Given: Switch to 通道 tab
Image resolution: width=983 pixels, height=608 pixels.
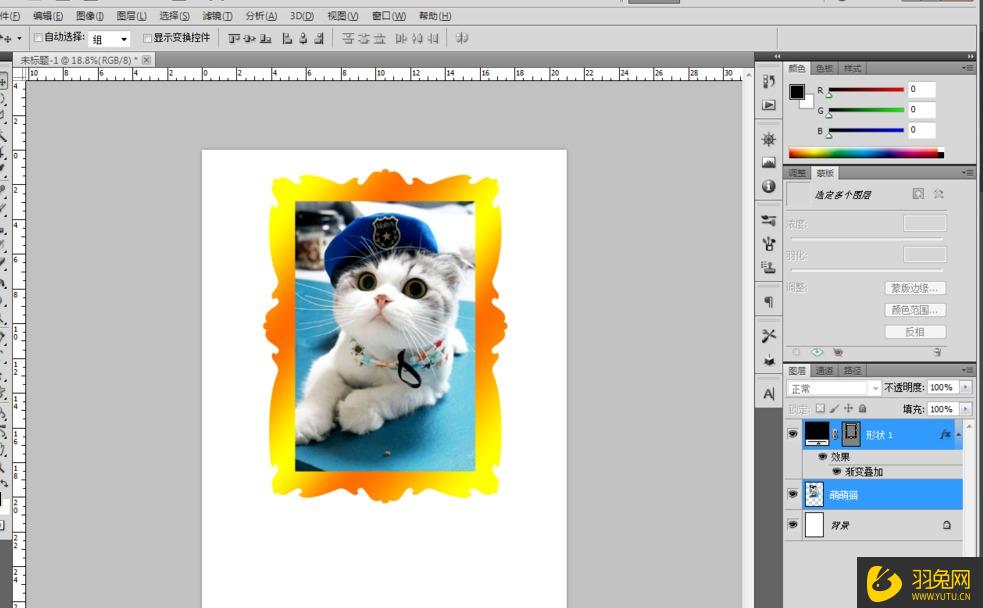Looking at the screenshot, I should coord(824,370).
